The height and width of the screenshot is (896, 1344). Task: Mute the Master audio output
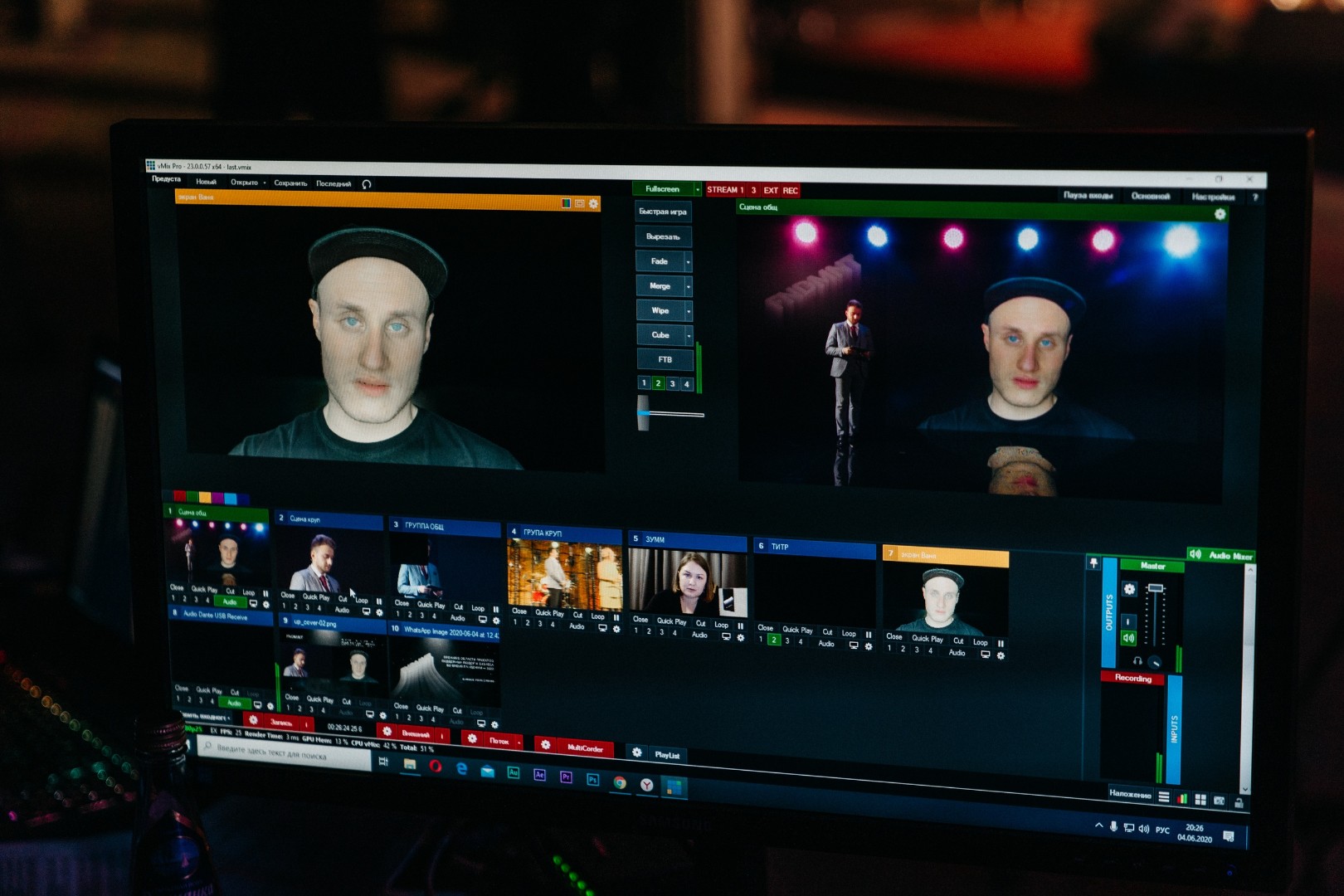pyautogui.click(x=1128, y=638)
